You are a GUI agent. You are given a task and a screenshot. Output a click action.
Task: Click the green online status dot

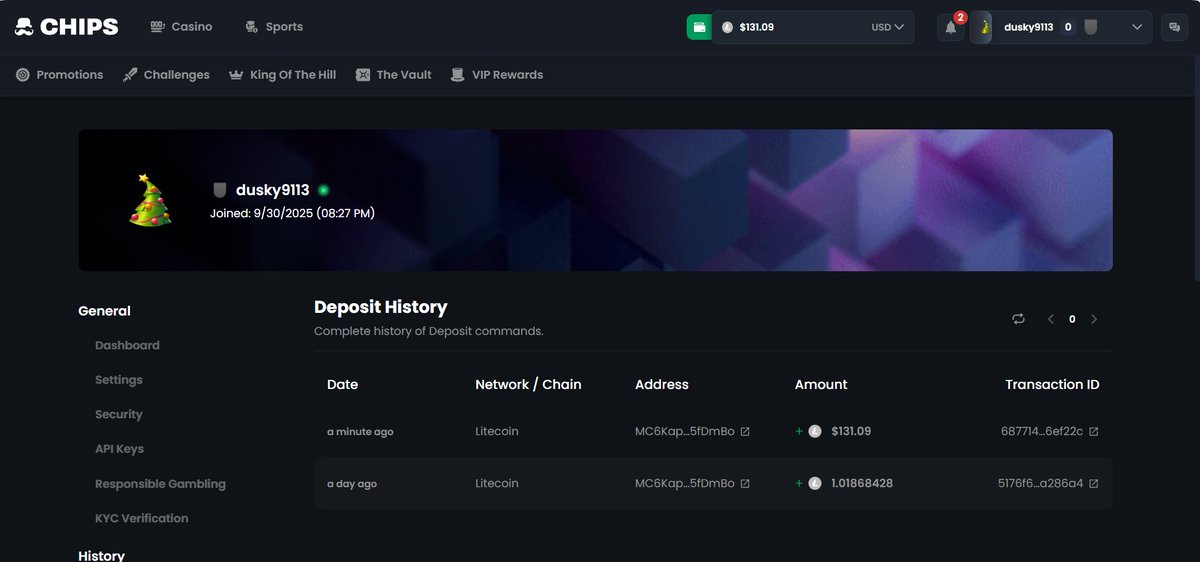point(323,190)
